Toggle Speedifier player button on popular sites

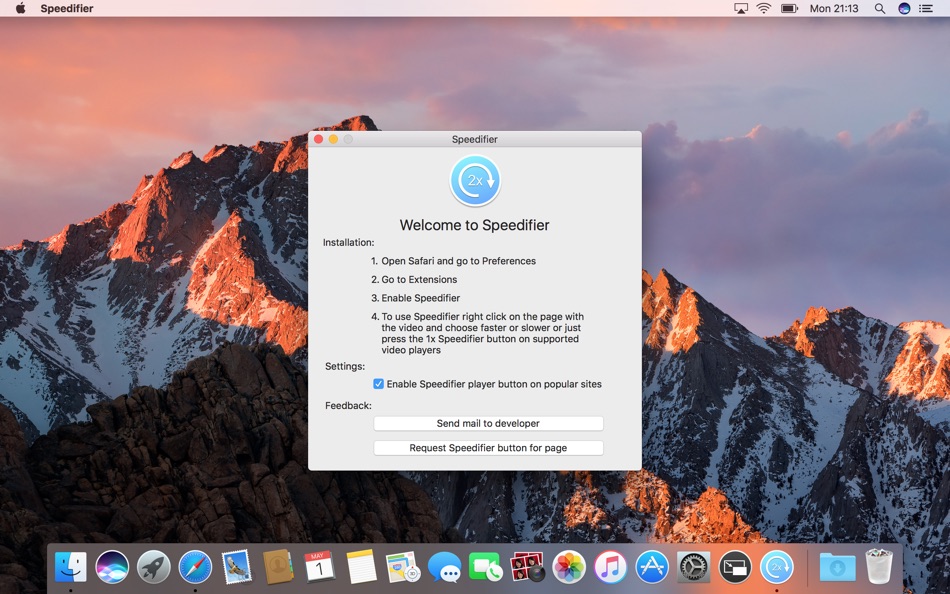coord(378,384)
